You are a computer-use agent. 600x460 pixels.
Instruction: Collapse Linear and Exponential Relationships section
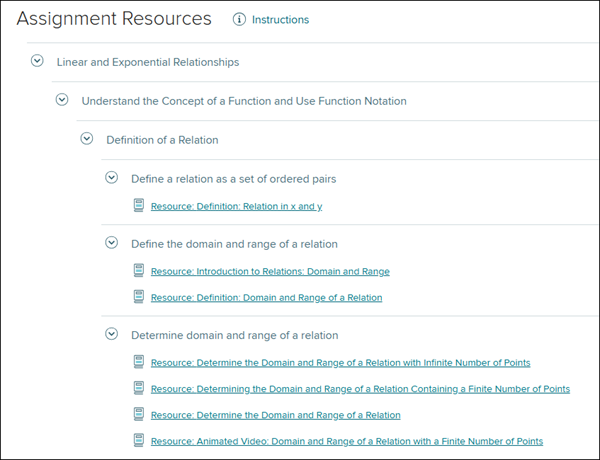[x=37, y=61]
